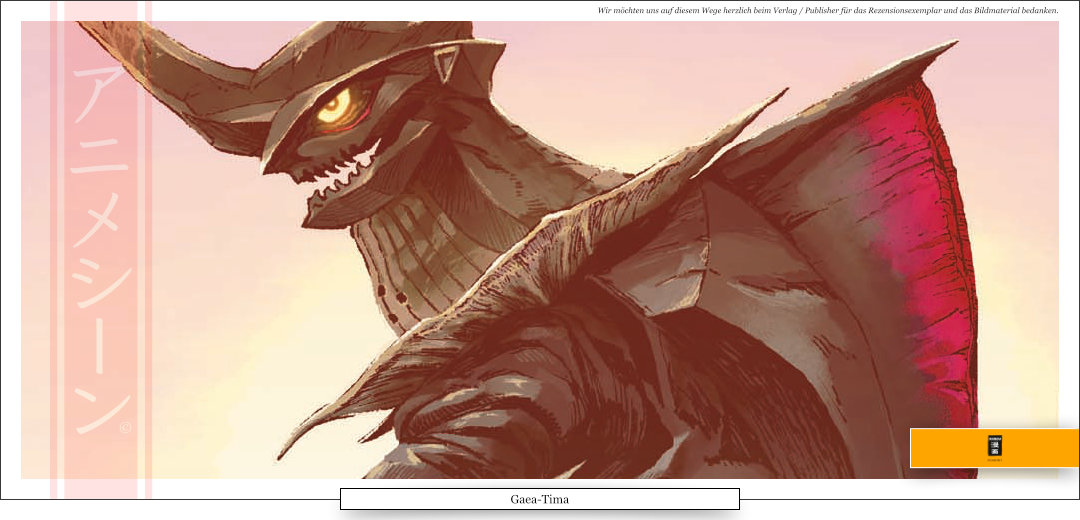The width and height of the screenshot is (1080, 520).
Task: Click the publisher logo in the orange box
Action: pos(995,448)
